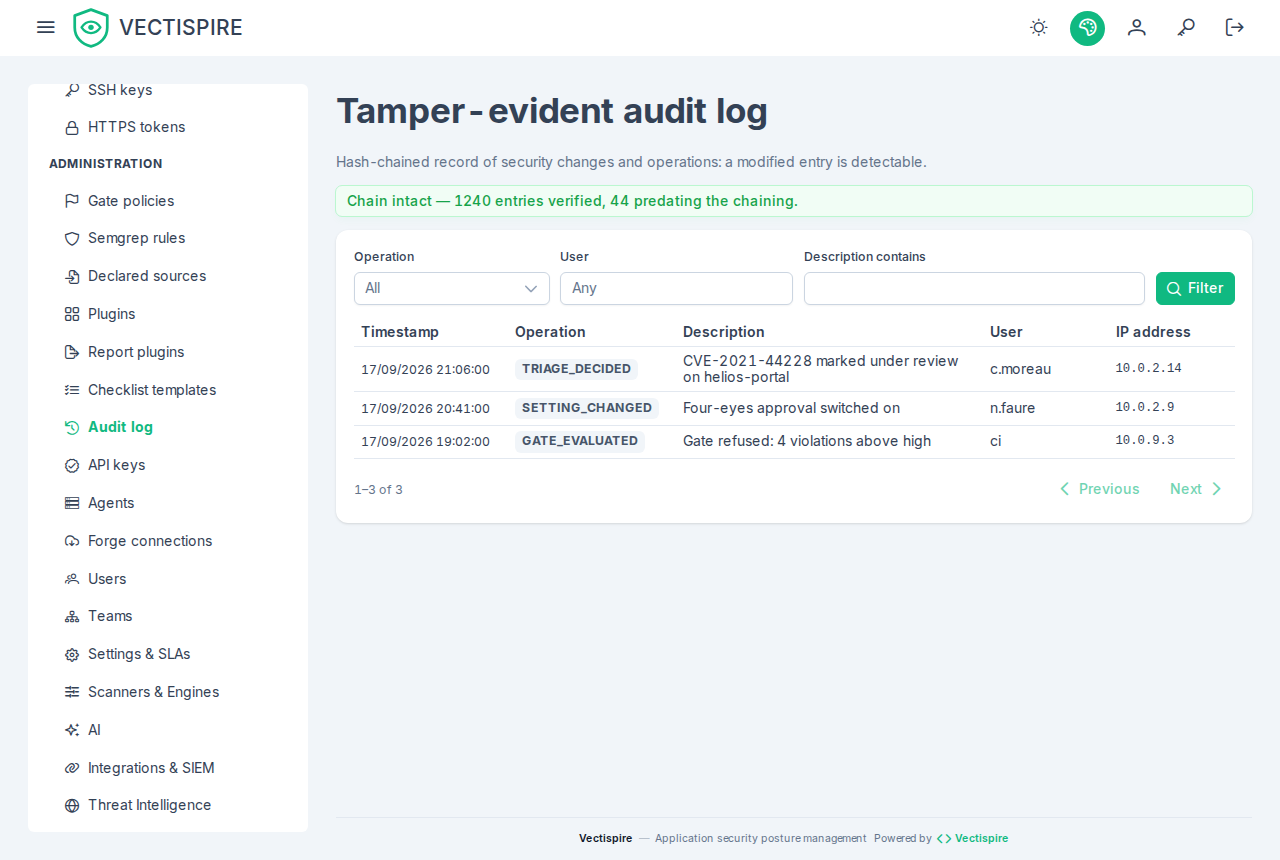Click the Gate policies flag icon
The height and width of the screenshot is (860, 1280).
point(72,201)
